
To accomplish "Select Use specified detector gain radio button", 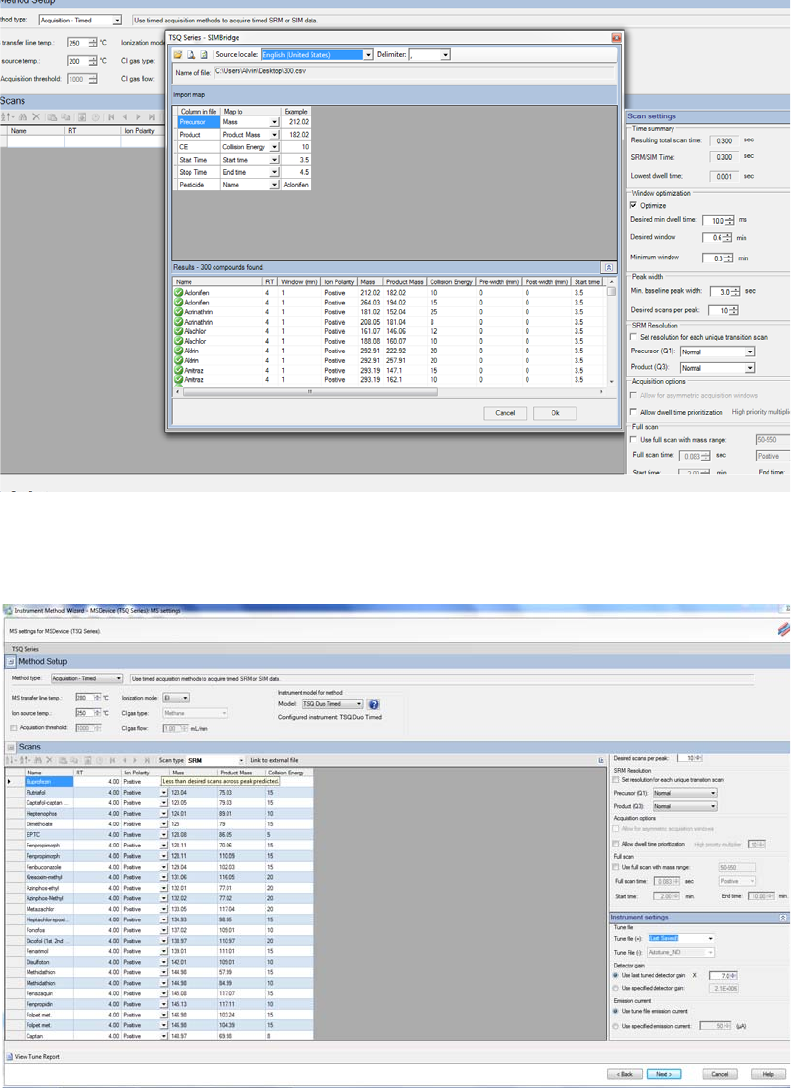I will (x=617, y=987).
